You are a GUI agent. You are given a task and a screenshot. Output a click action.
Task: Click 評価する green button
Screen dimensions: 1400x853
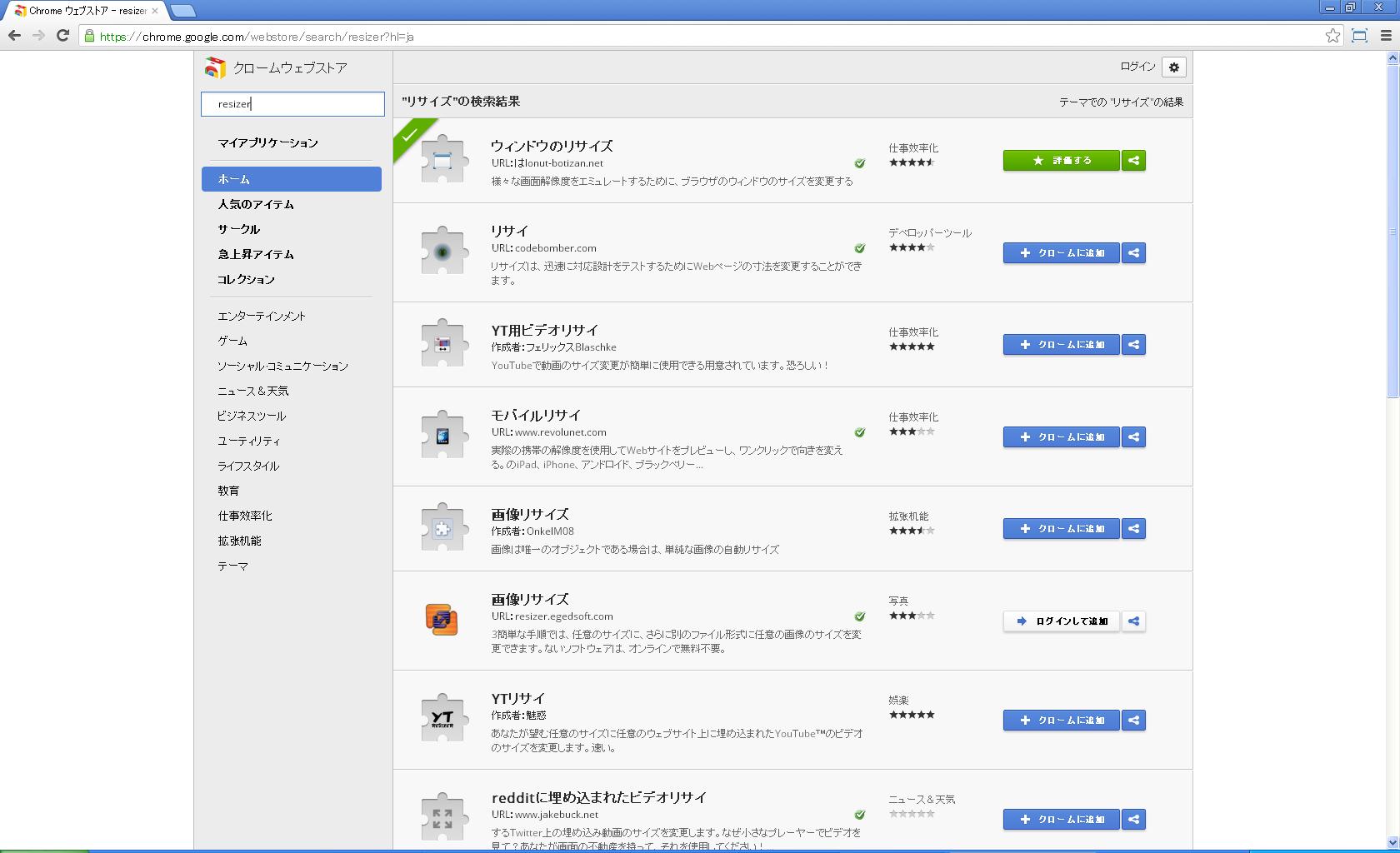[1061, 161]
